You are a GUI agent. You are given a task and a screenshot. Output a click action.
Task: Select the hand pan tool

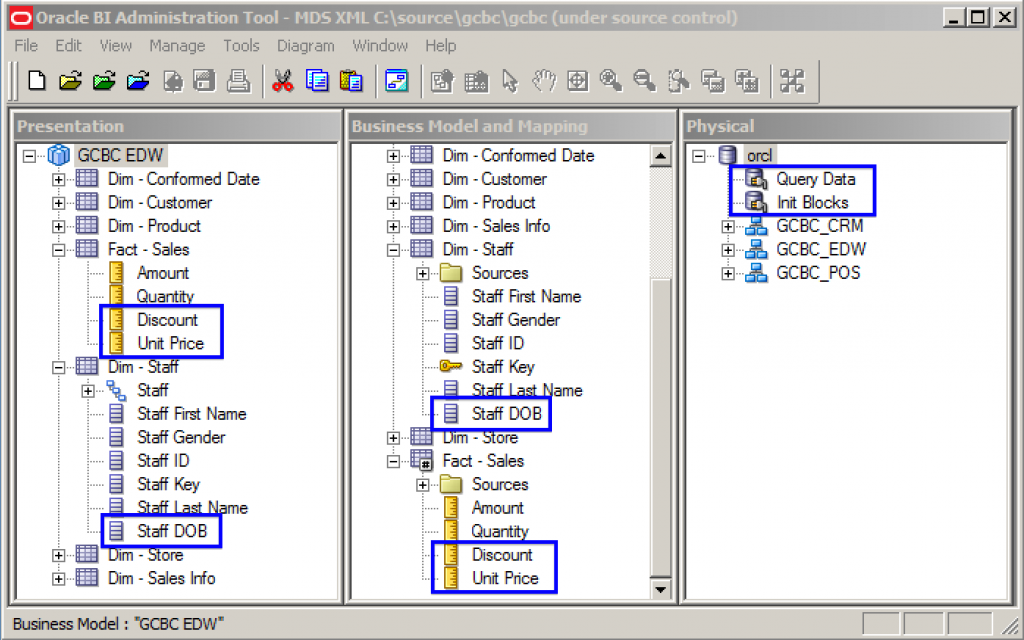(543, 81)
